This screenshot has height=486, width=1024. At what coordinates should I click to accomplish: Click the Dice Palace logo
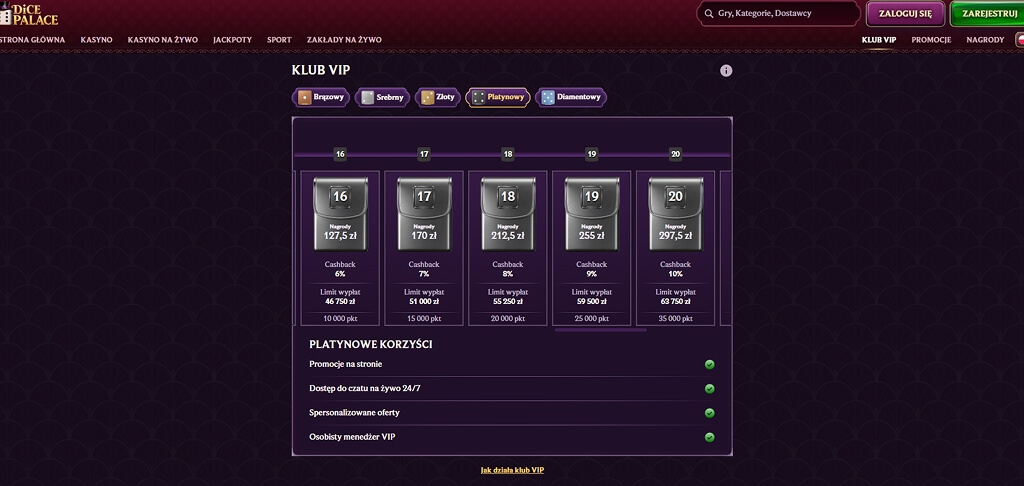[x=29, y=14]
